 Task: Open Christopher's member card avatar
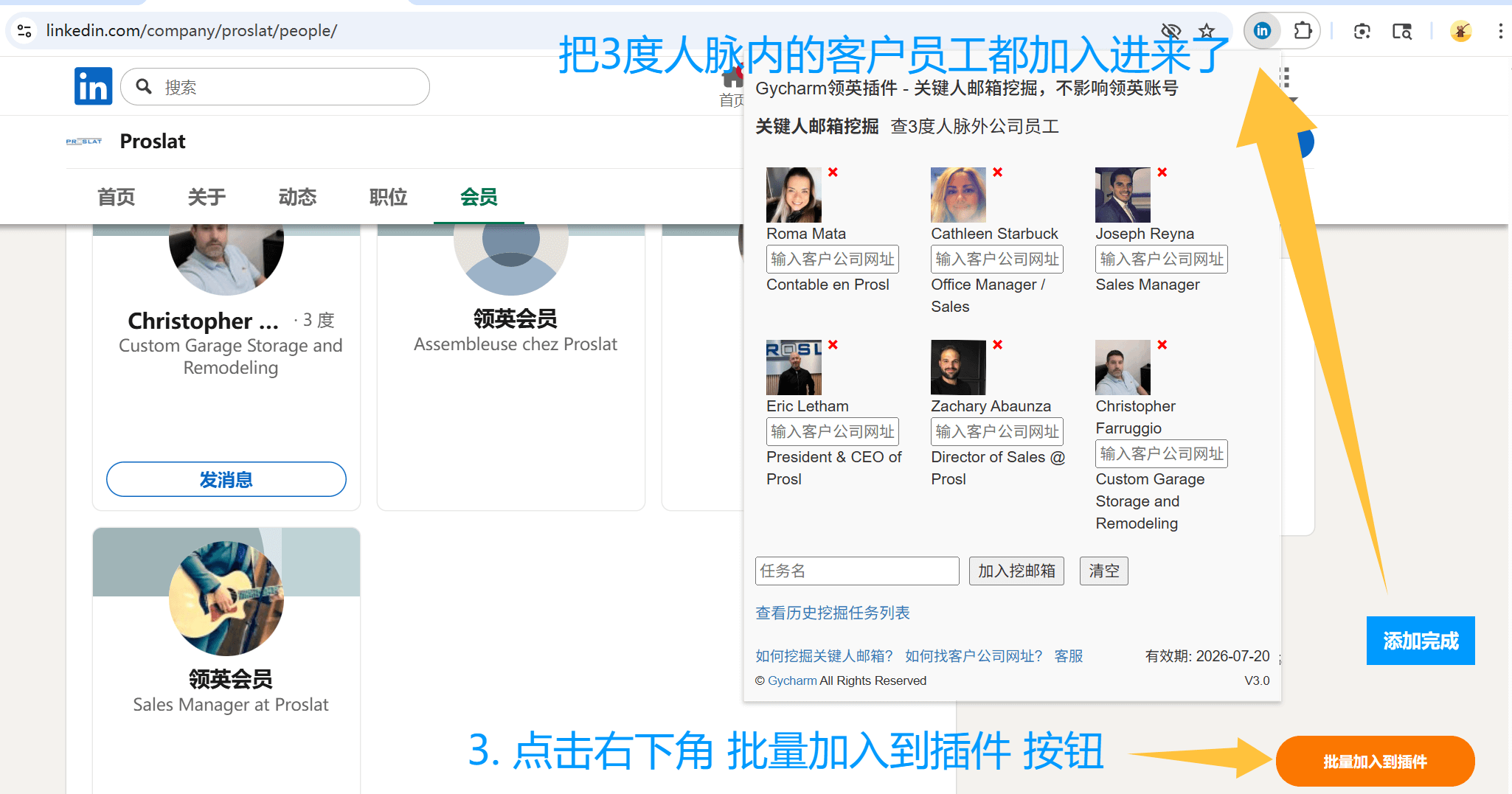(226, 258)
